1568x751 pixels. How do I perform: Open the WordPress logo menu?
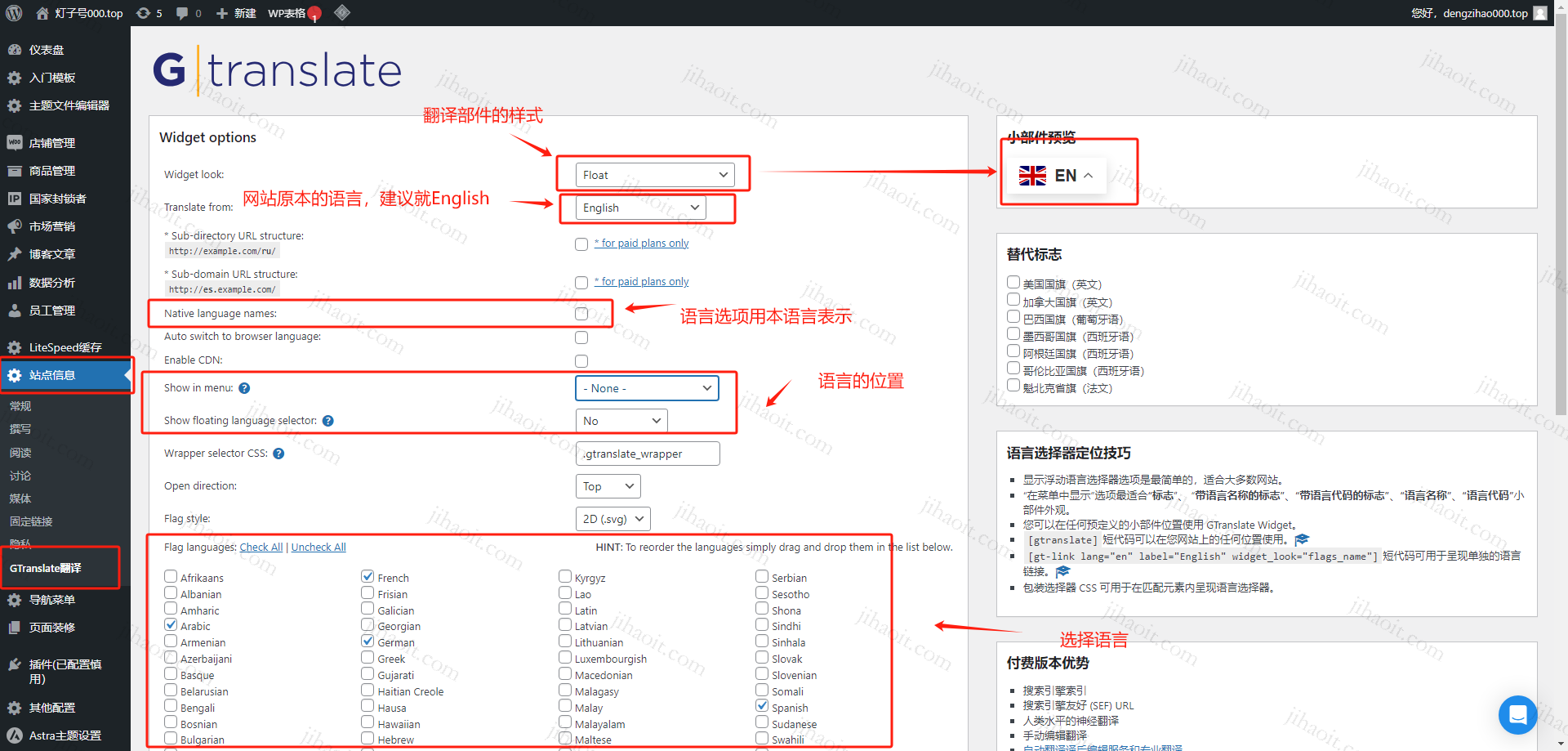click(x=14, y=13)
